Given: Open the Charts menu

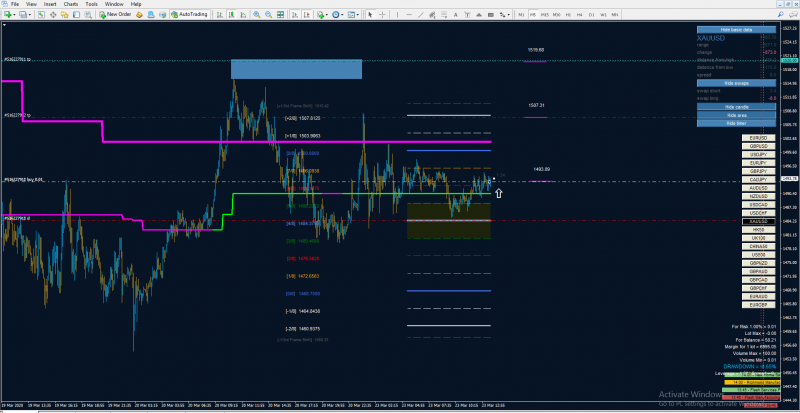Looking at the screenshot, I should click(70, 4).
